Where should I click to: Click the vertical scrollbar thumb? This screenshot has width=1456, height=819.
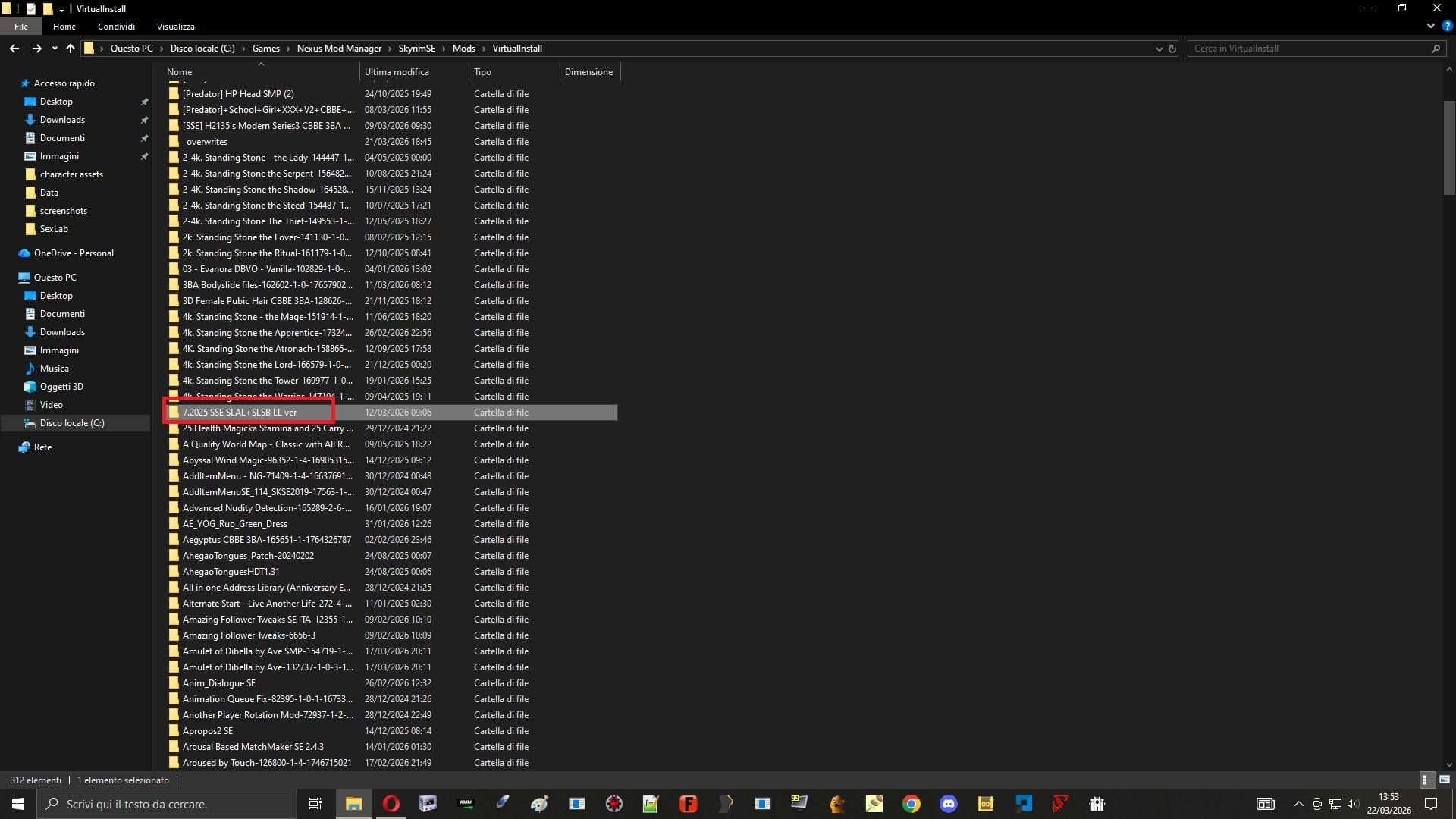pyautogui.click(x=1449, y=148)
